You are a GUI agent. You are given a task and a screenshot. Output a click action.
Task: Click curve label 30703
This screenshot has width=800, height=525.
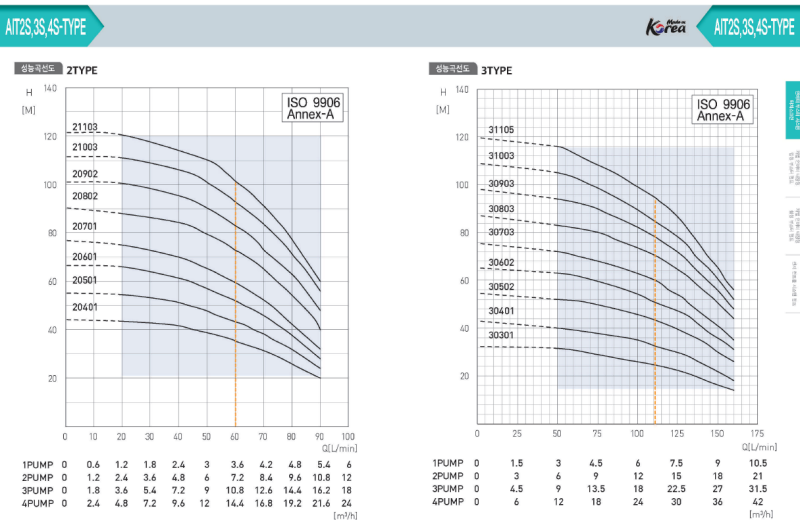501,232
